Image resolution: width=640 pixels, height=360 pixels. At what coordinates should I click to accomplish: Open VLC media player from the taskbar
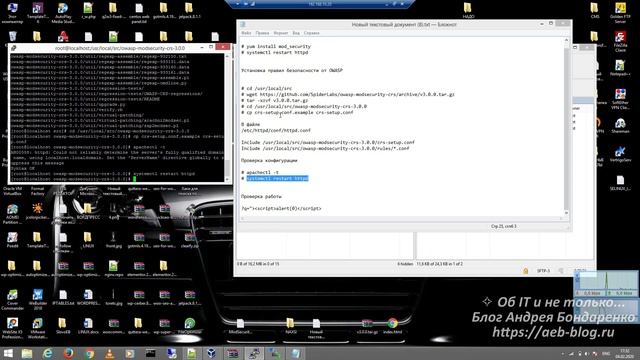(x=109, y=353)
